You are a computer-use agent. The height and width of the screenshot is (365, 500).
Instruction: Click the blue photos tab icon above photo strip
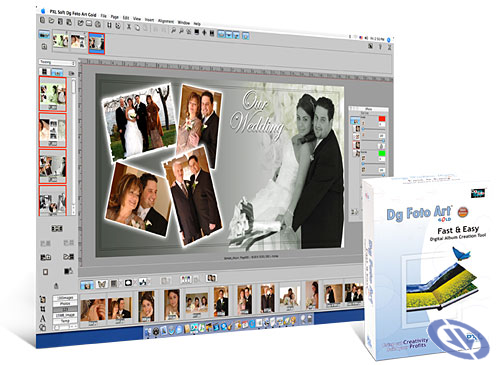coord(87,285)
